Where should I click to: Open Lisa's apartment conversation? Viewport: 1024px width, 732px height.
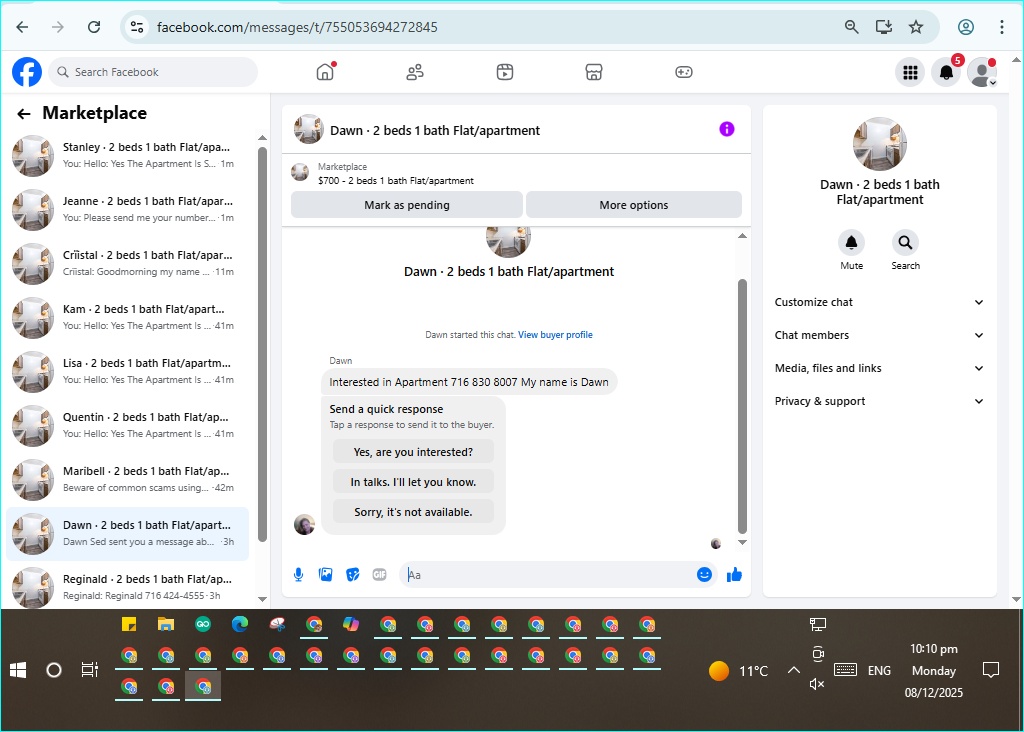click(128, 372)
